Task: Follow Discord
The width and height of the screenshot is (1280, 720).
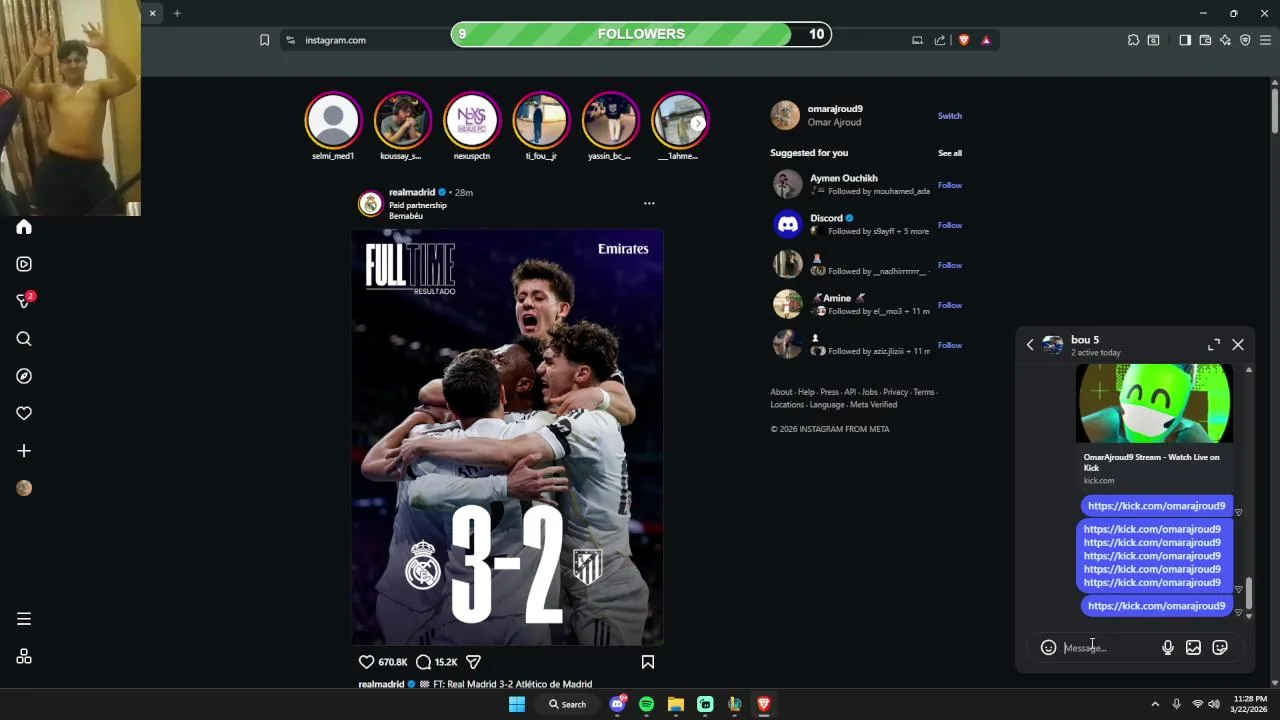Action: point(950,225)
